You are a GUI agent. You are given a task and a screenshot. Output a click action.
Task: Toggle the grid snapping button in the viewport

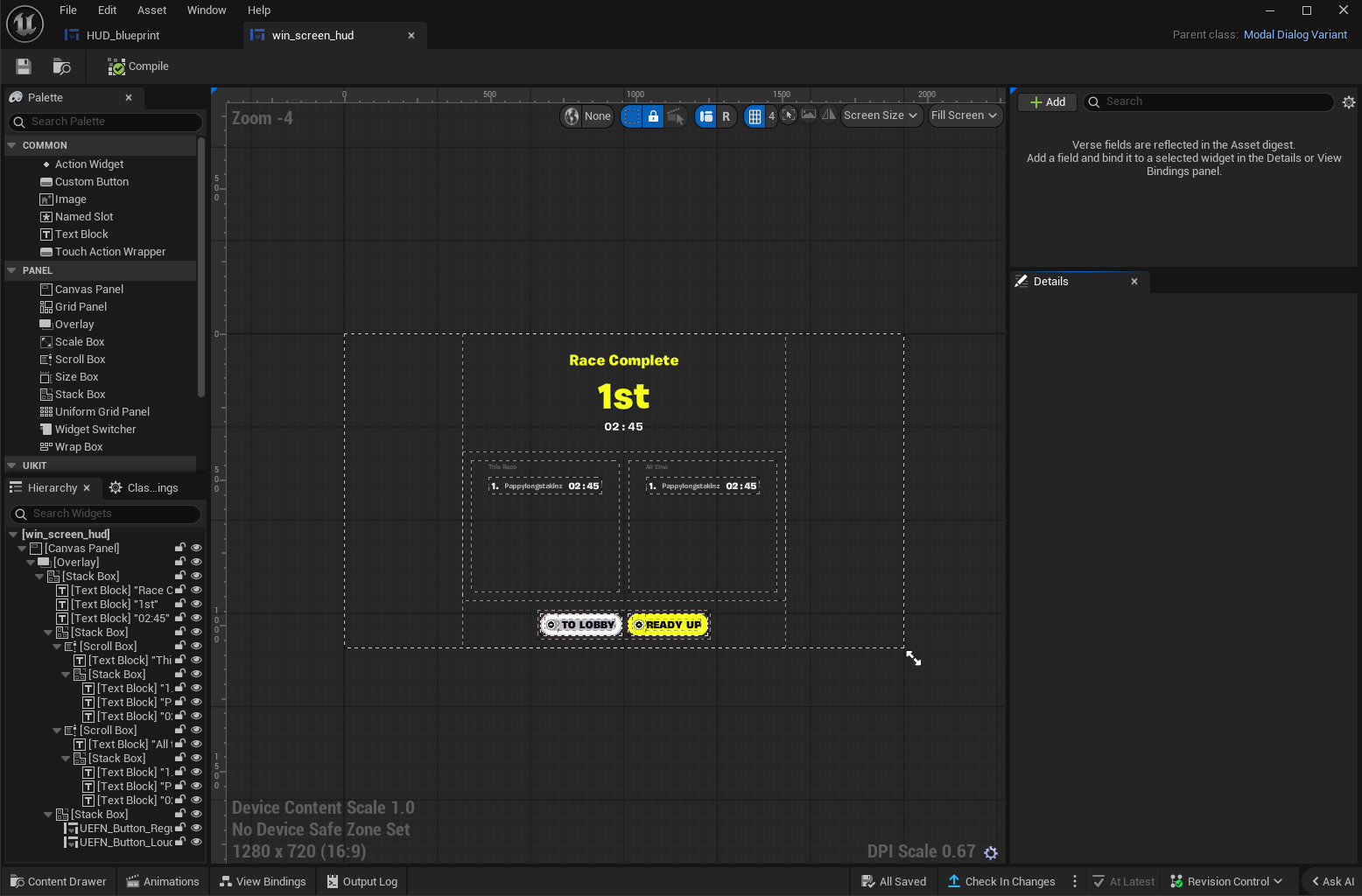tap(756, 115)
